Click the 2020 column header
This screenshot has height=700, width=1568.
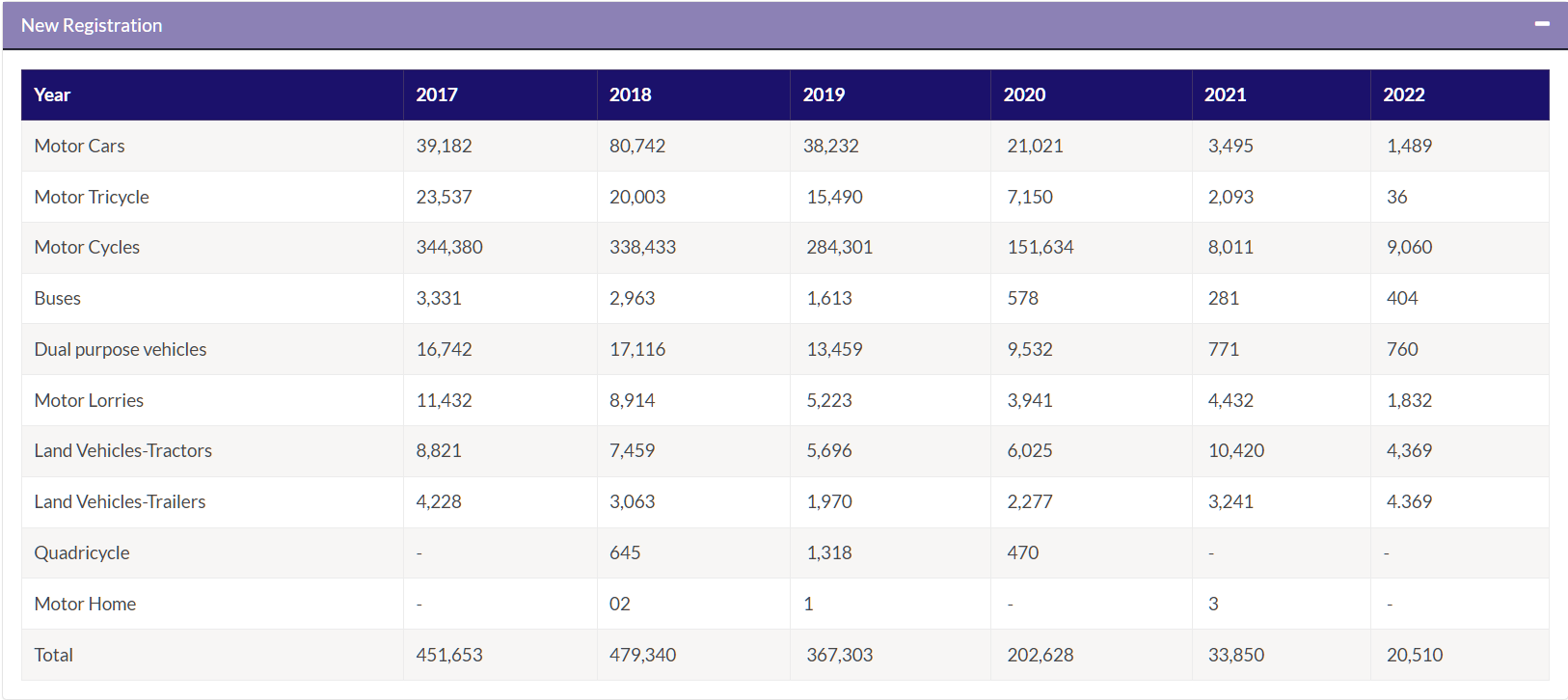1024,94
